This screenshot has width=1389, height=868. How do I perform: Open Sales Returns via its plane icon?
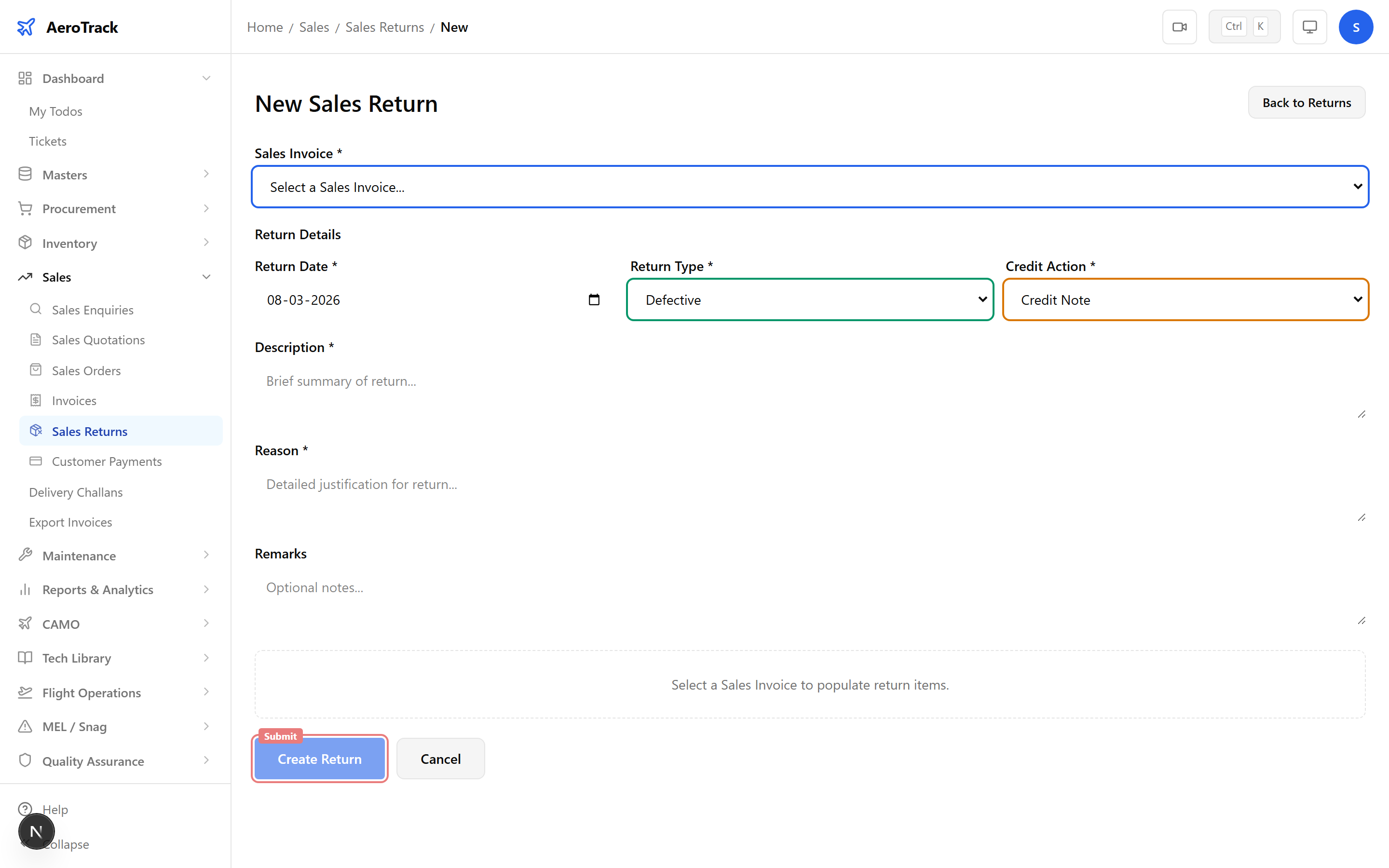(36, 431)
